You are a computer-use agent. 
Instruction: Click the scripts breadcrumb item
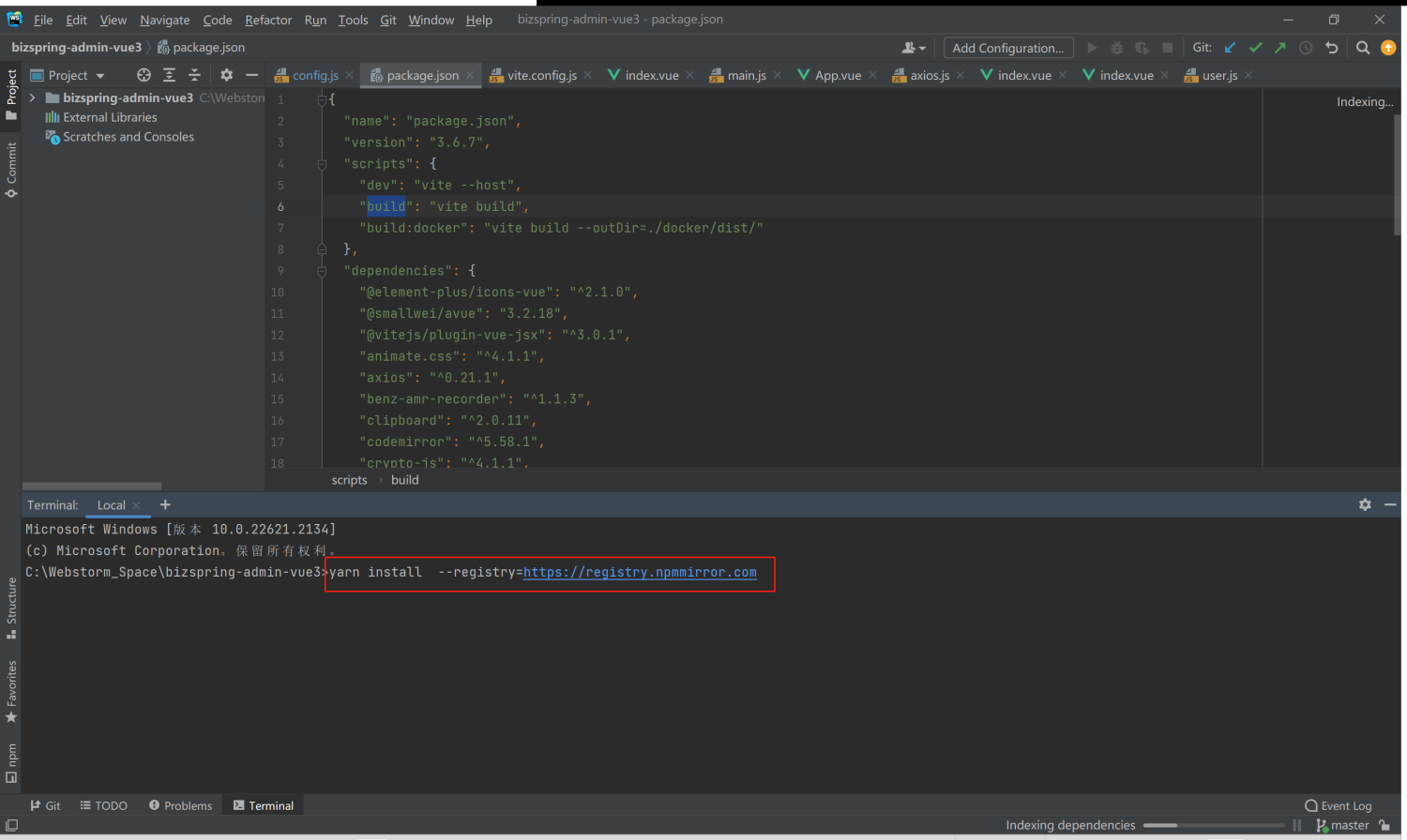pyautogui.click(x=349, y=480)
